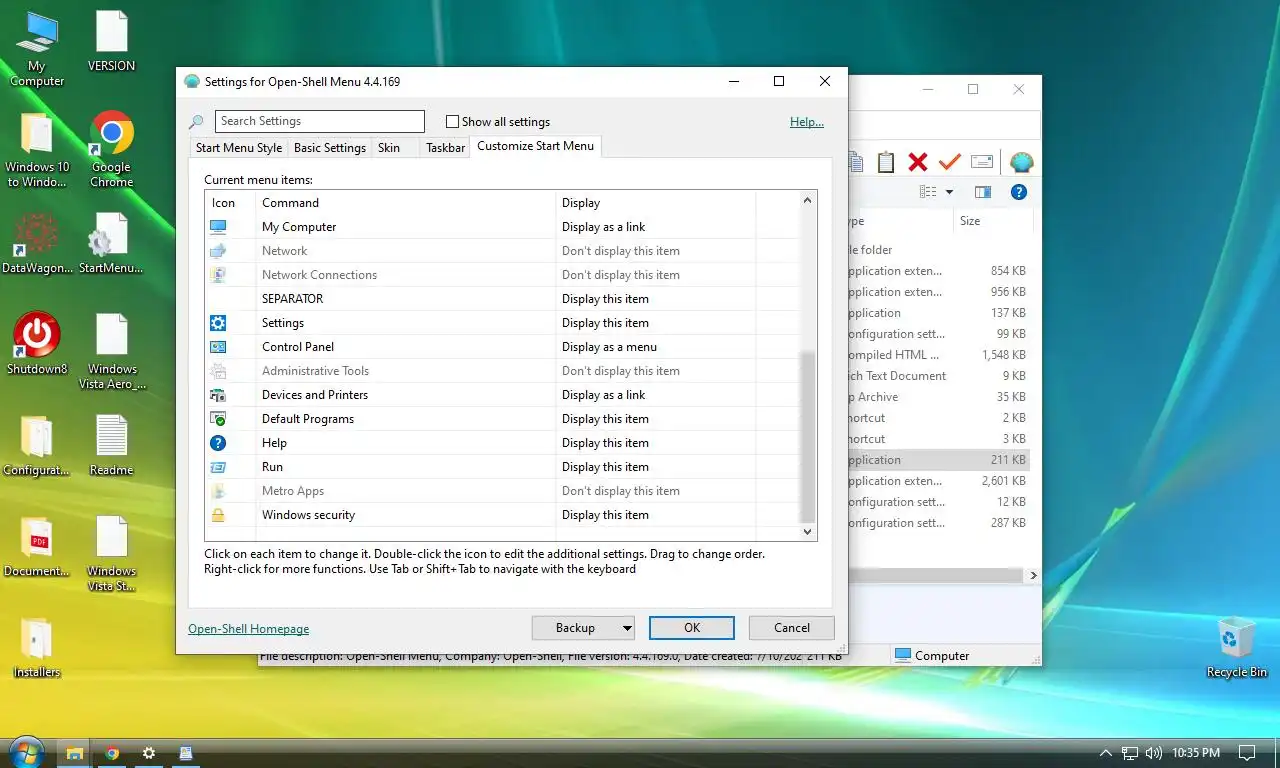Click the taskbar clock showing 10:35 PM

click(x=1196, y=753)
